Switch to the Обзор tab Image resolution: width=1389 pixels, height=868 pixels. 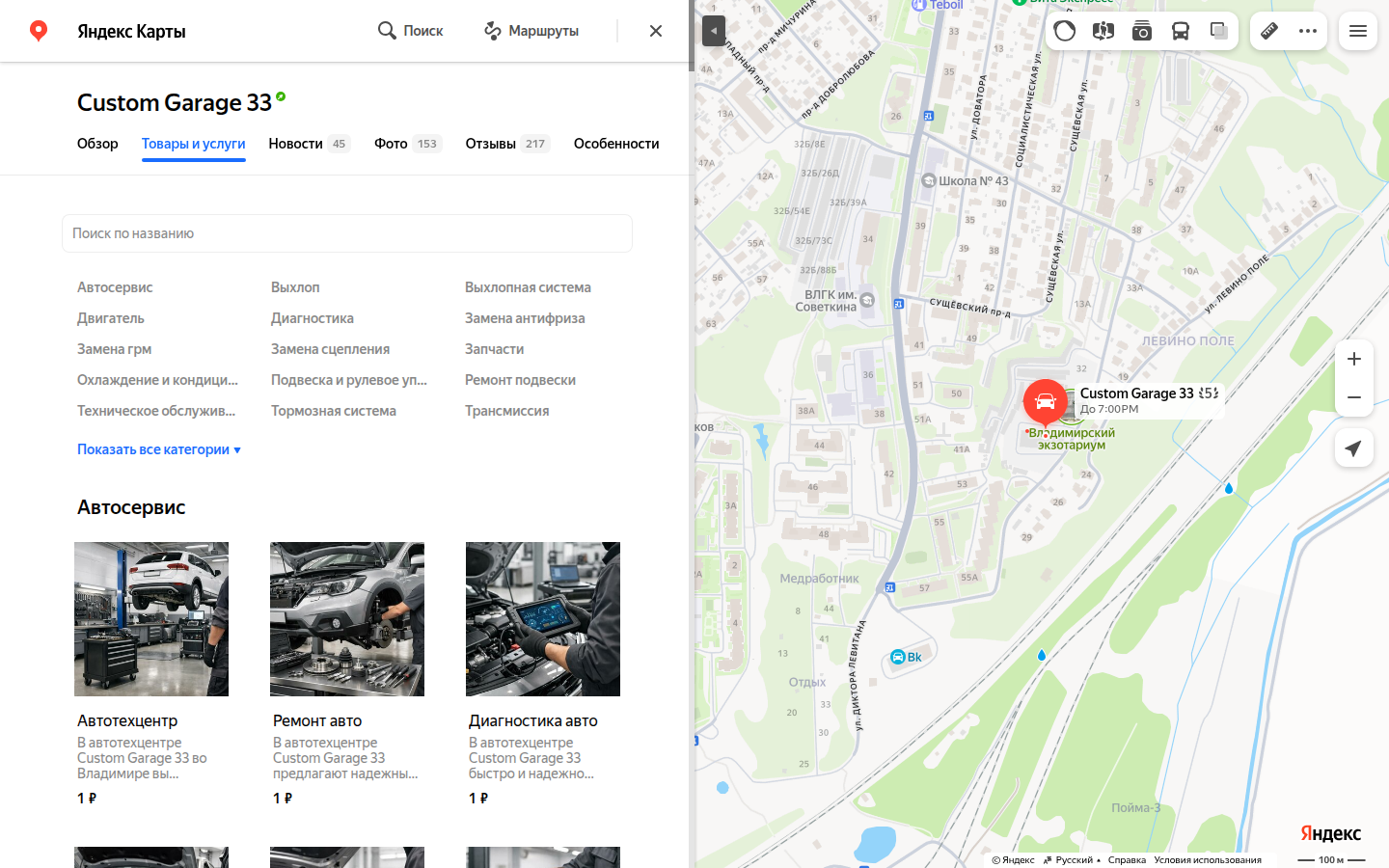tap(97, 144)
